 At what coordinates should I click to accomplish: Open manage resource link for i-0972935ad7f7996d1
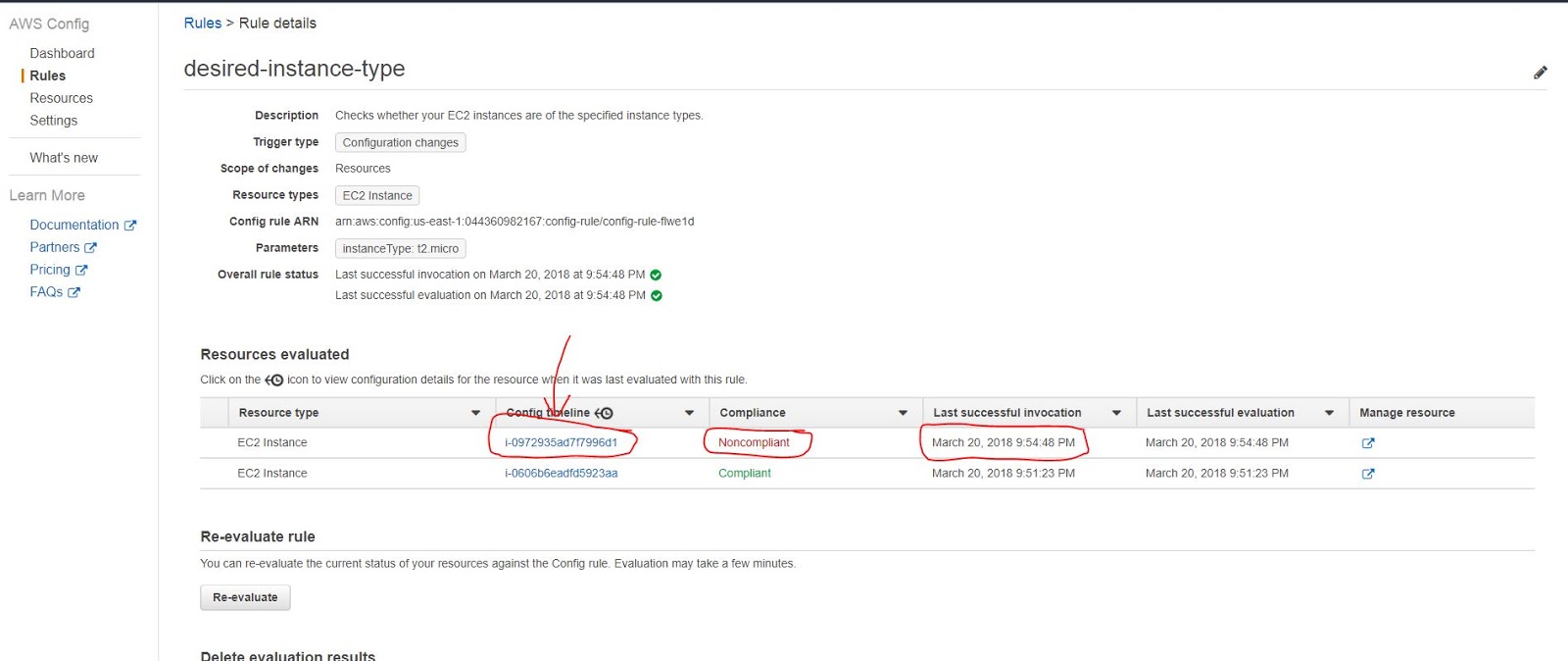point(1368,443)
